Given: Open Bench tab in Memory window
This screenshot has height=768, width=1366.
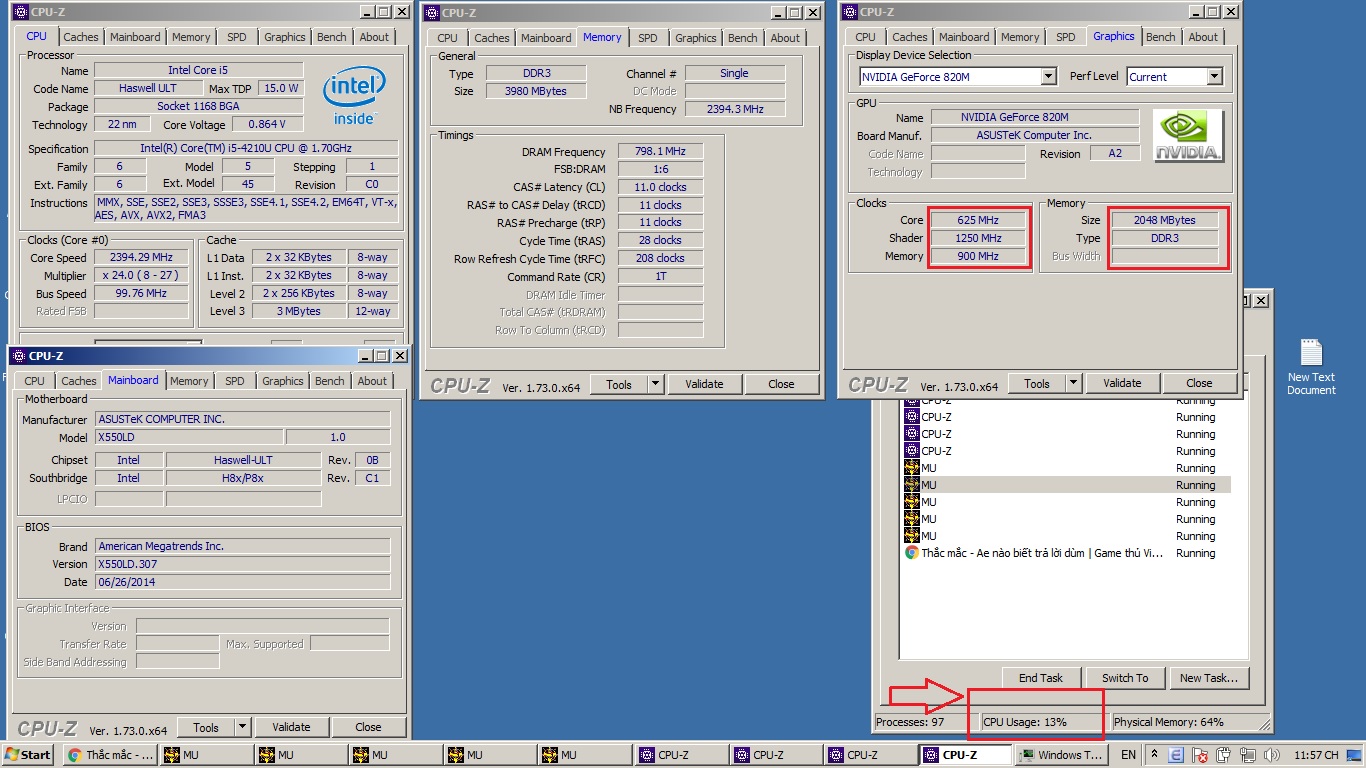Looking at the screenshot, I should pyautogui.click(x=742, y=38).
